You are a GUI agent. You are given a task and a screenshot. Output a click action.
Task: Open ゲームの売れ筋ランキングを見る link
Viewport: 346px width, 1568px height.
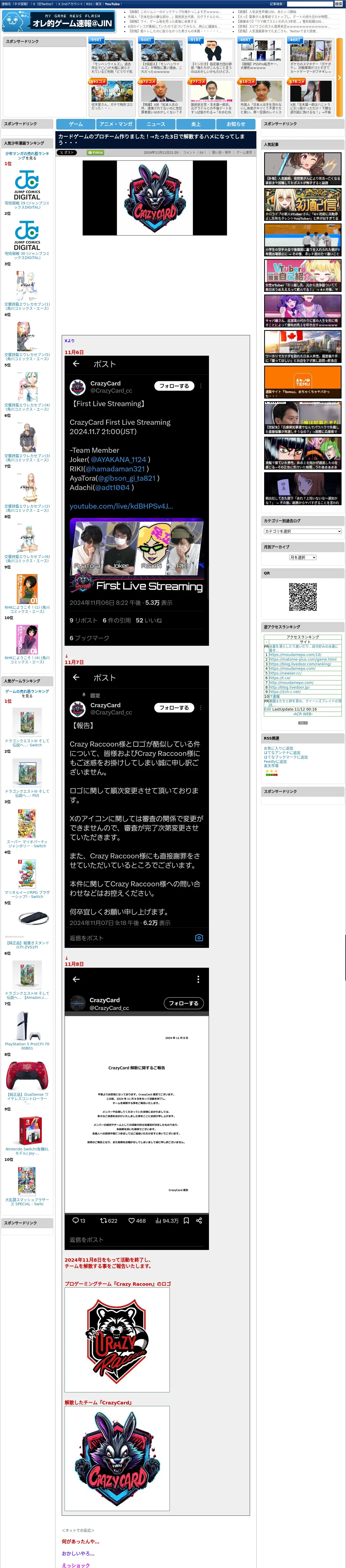click(x=27, y=693)
